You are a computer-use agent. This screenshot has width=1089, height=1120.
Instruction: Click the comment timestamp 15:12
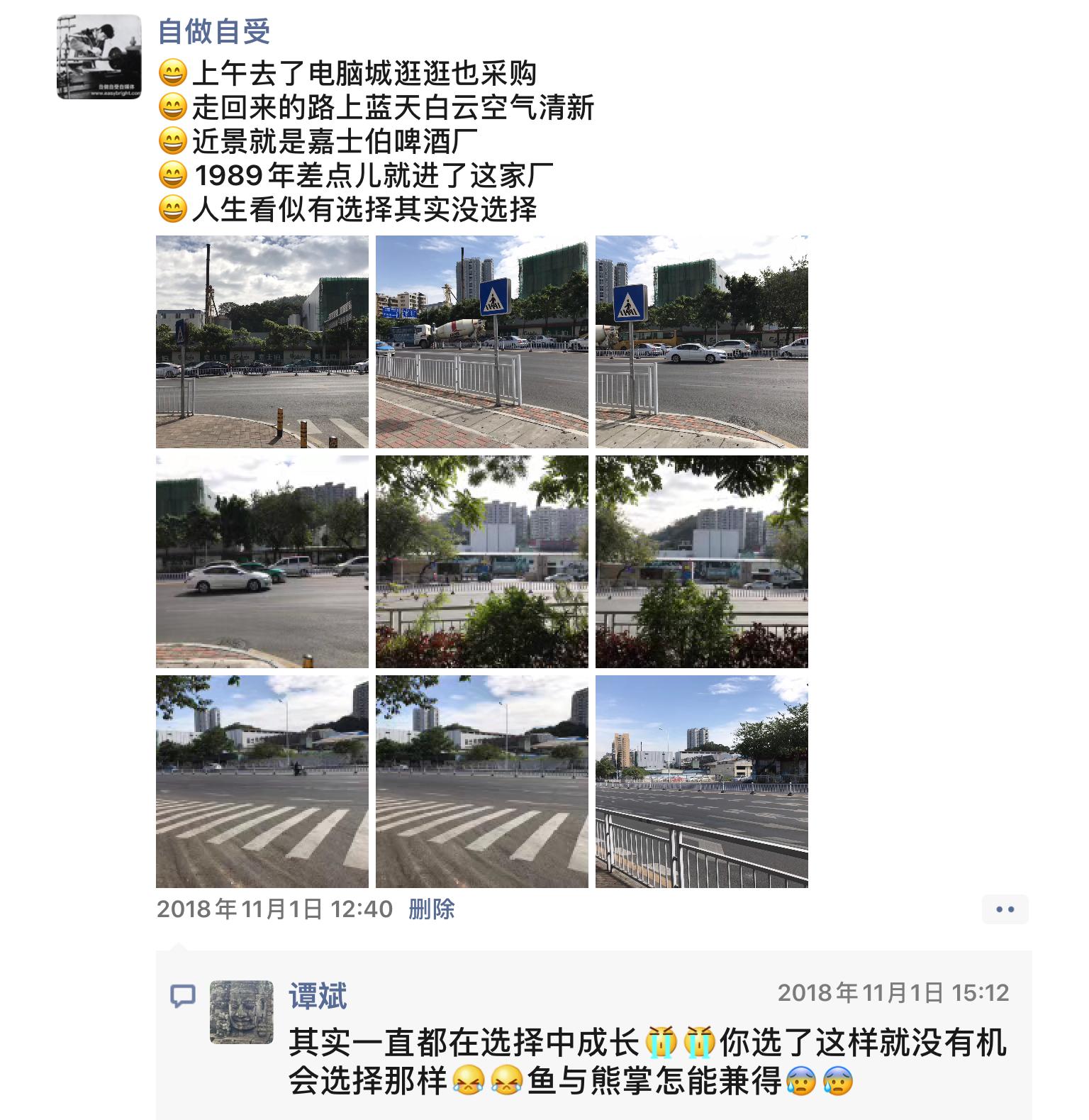(893, 993)
